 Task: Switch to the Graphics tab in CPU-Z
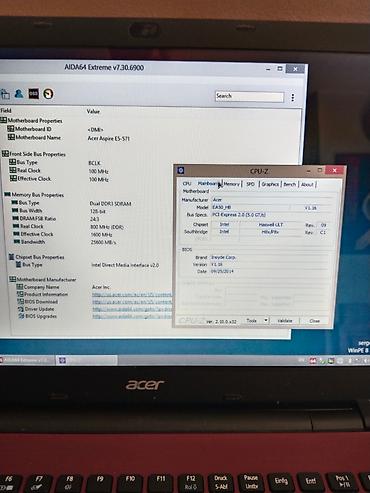(x=270, y=184)
